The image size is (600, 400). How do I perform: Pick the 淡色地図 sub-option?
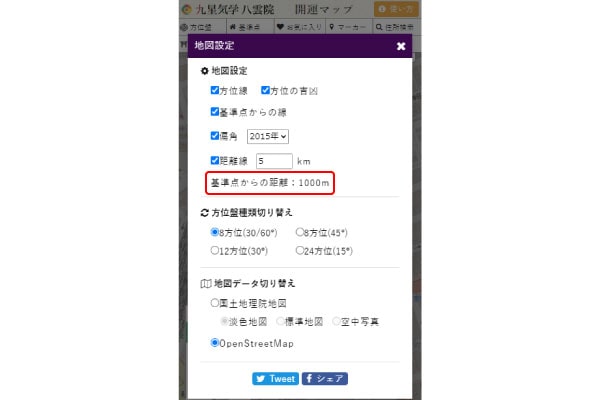224,321
